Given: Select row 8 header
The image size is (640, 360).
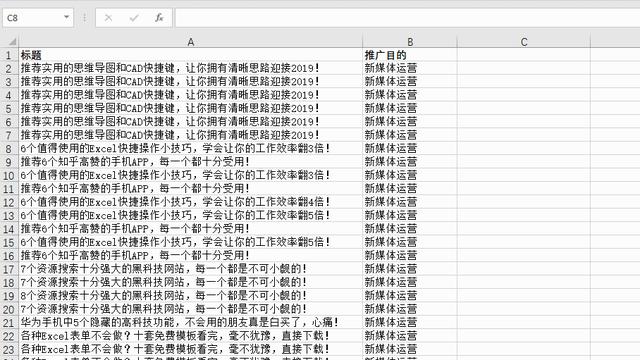Looking at the screenshot, I should click(x=9, y=149).
